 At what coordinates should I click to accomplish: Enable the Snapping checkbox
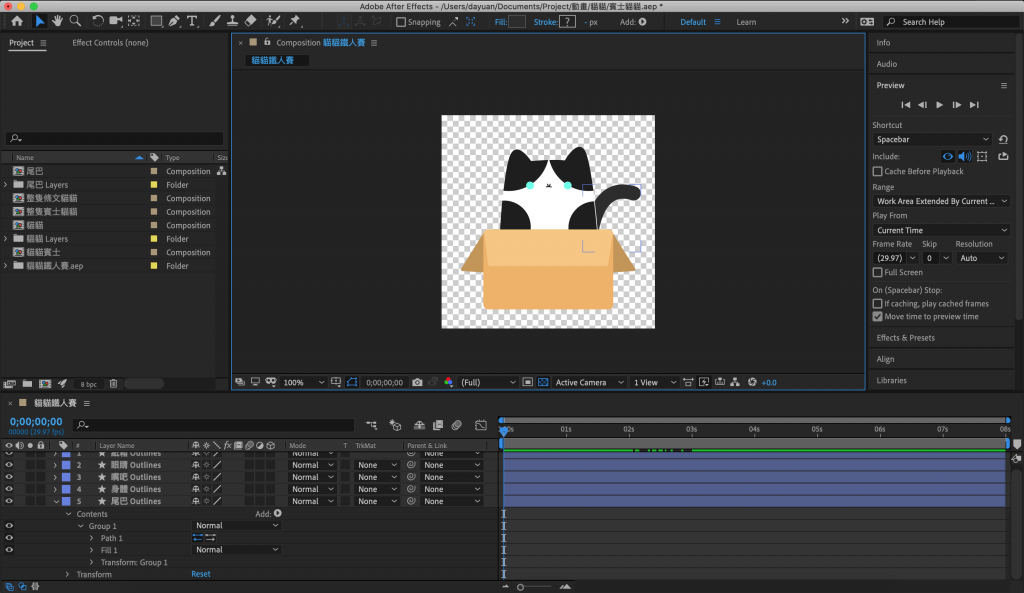pyautogui.click(x=402, y=22)
